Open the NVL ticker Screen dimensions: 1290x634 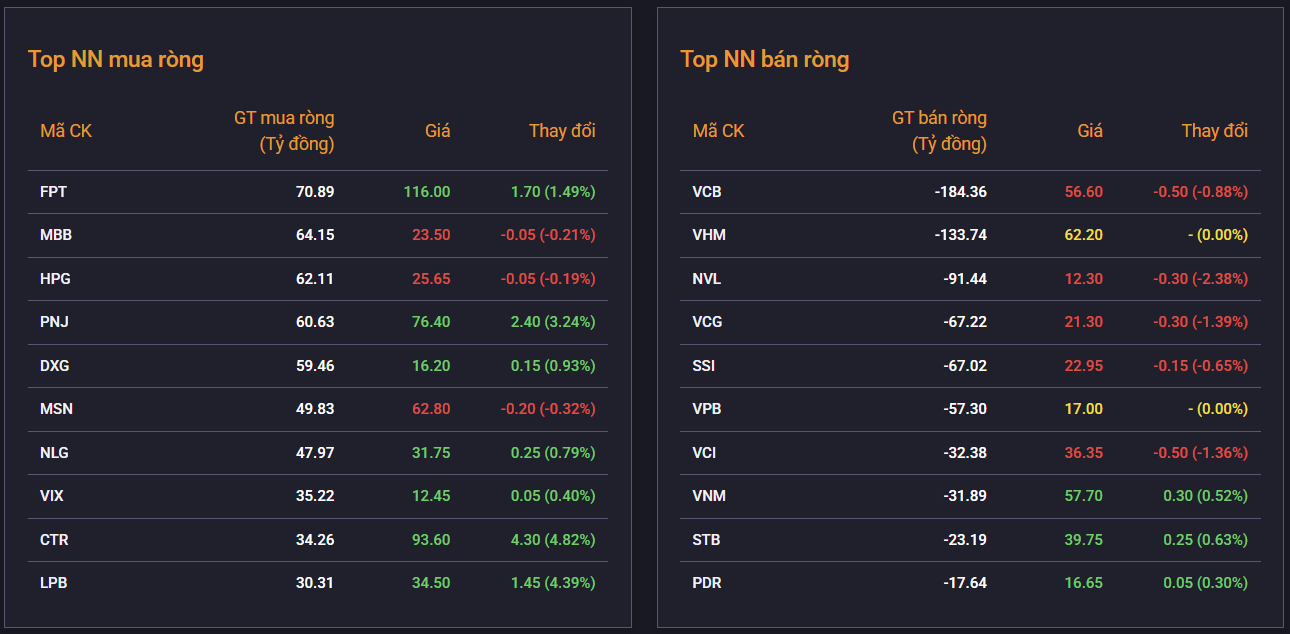coord(706,279)
